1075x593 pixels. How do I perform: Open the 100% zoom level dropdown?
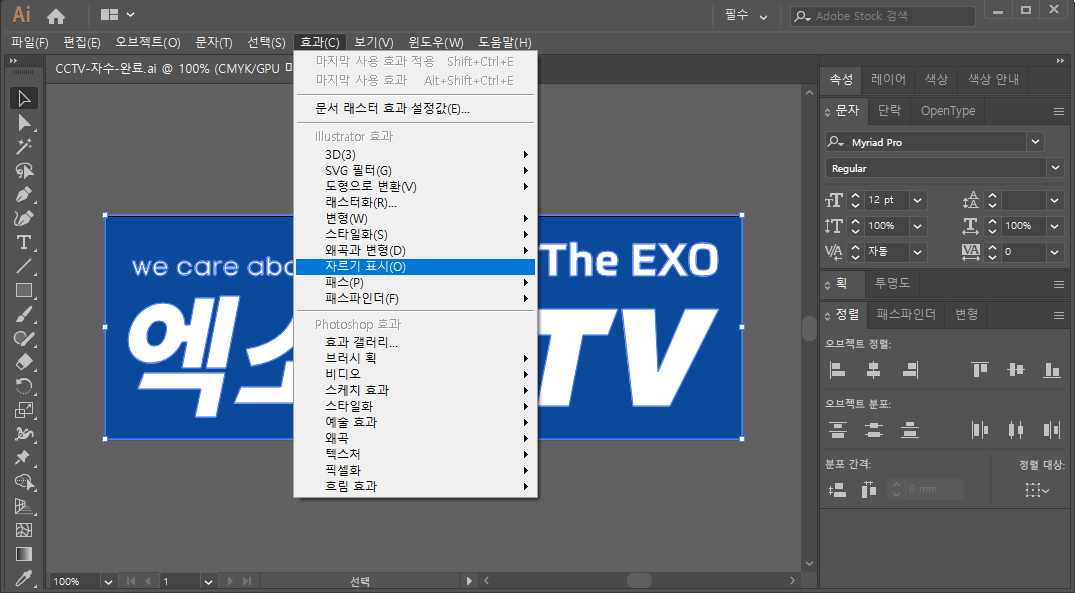(108, 581)
